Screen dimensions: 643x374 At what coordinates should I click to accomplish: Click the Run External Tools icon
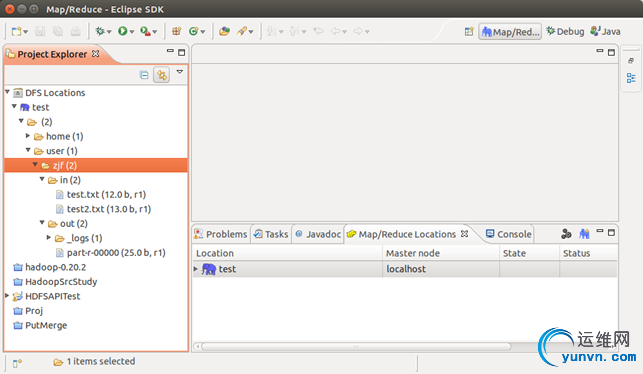(x=145, y=31)
